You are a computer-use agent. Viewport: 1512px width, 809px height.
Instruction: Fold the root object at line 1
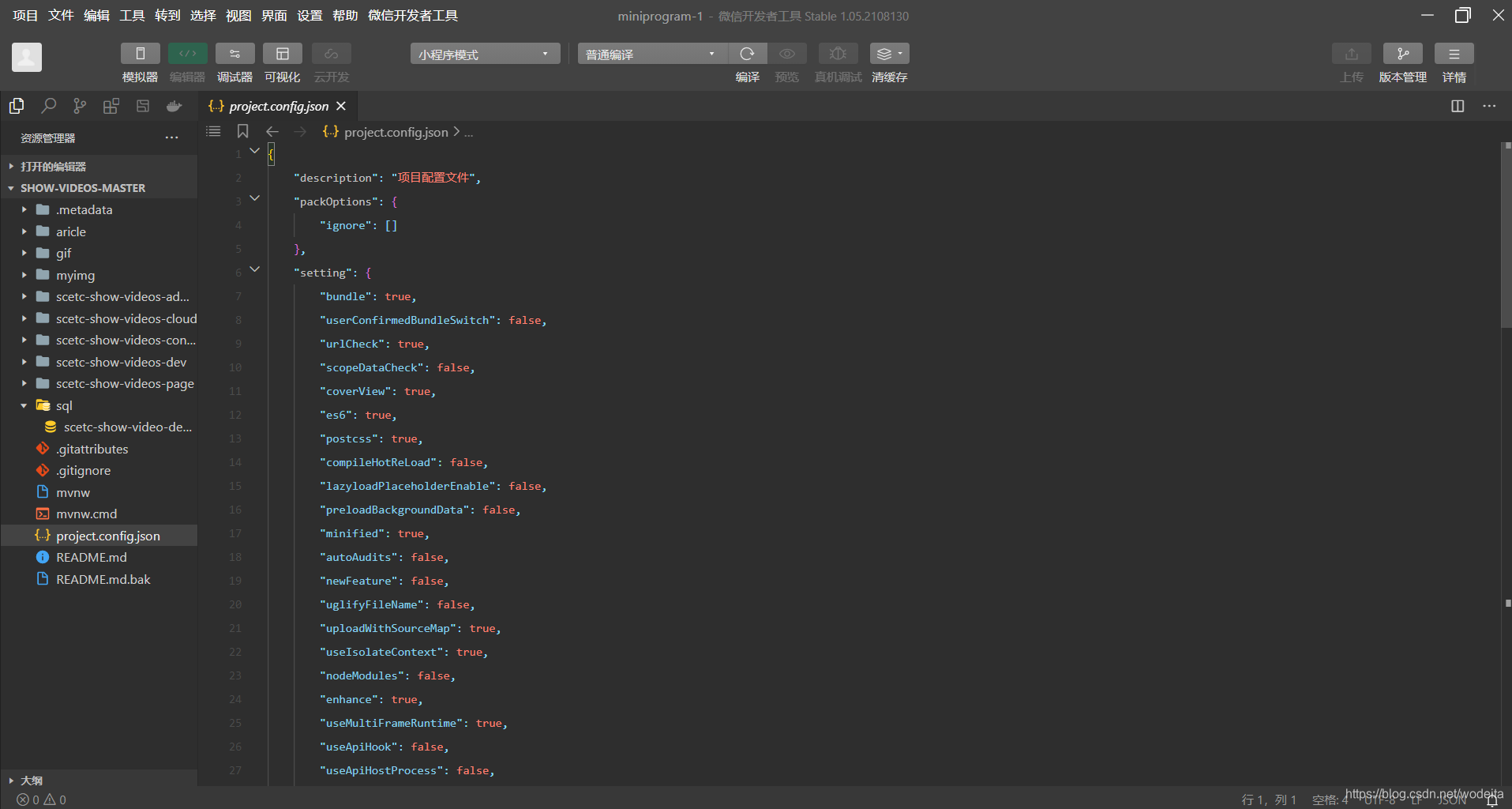pos(254,151)
